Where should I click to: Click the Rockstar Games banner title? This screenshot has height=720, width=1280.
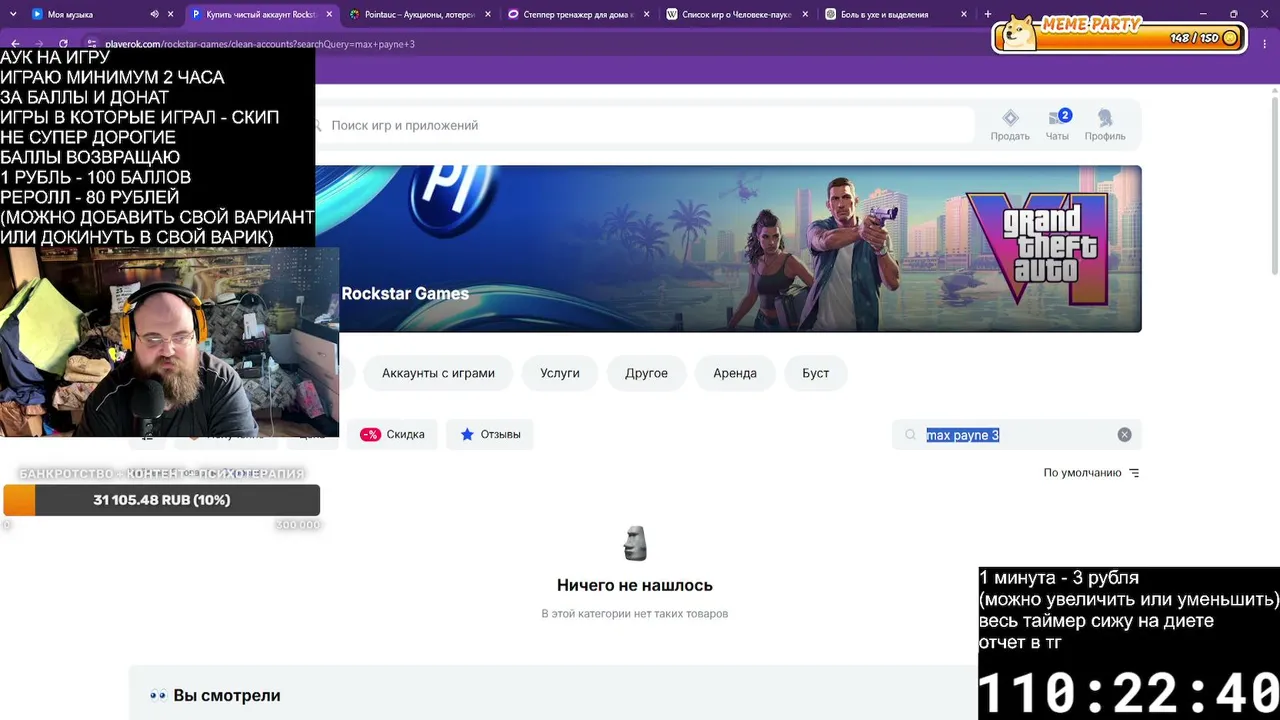pos(405,294)
